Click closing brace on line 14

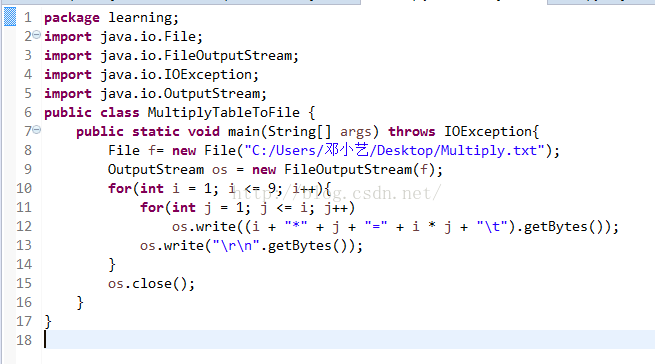[112, 265]
